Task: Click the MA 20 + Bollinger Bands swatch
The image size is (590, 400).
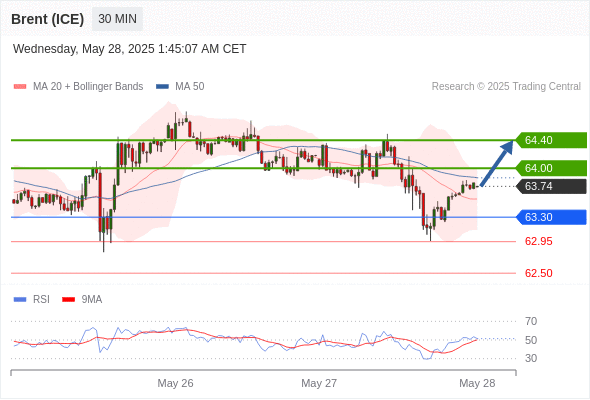Action: tap(20, 87)
